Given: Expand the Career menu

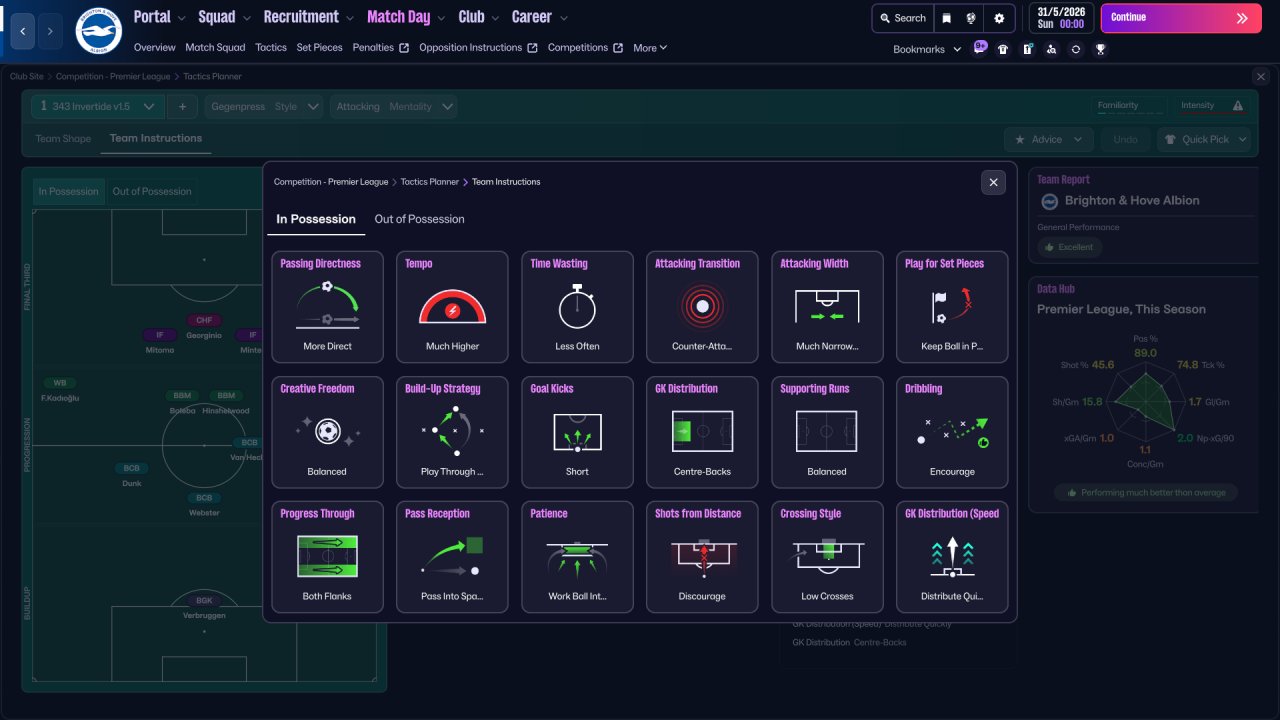Looking at the screenshot, I should pos(539,17).
